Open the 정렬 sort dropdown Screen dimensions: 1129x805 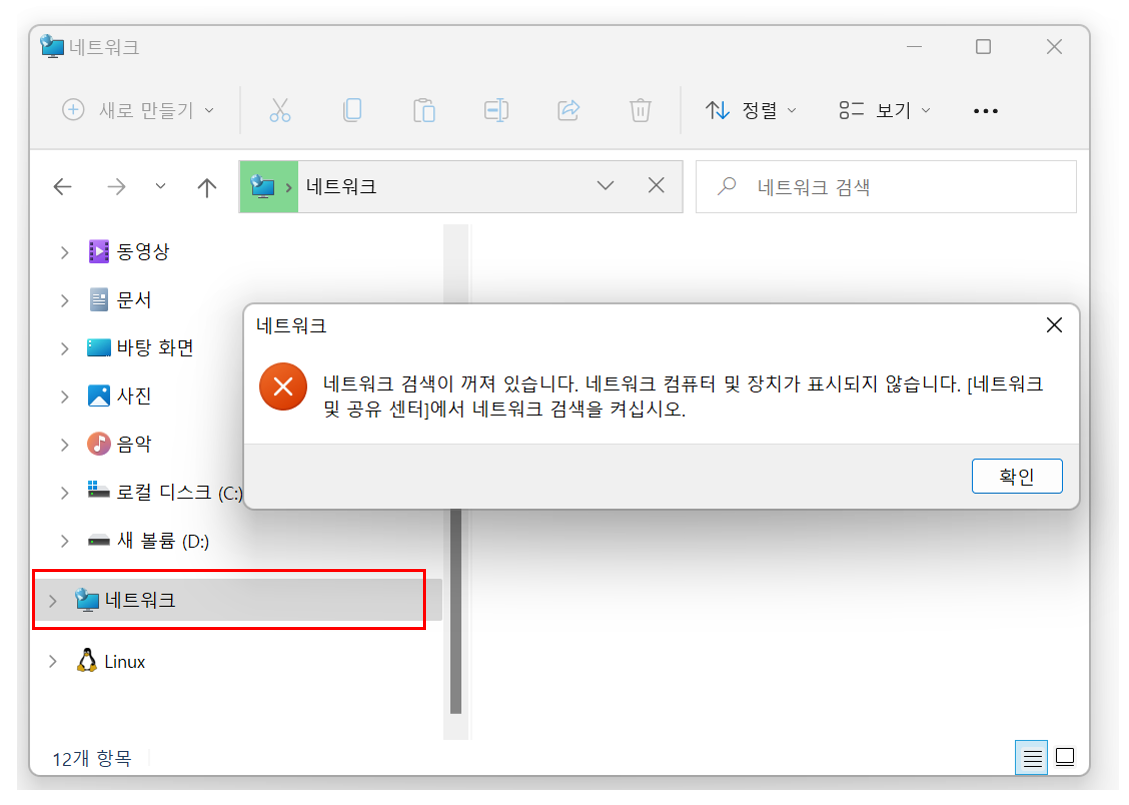(751, 110)
